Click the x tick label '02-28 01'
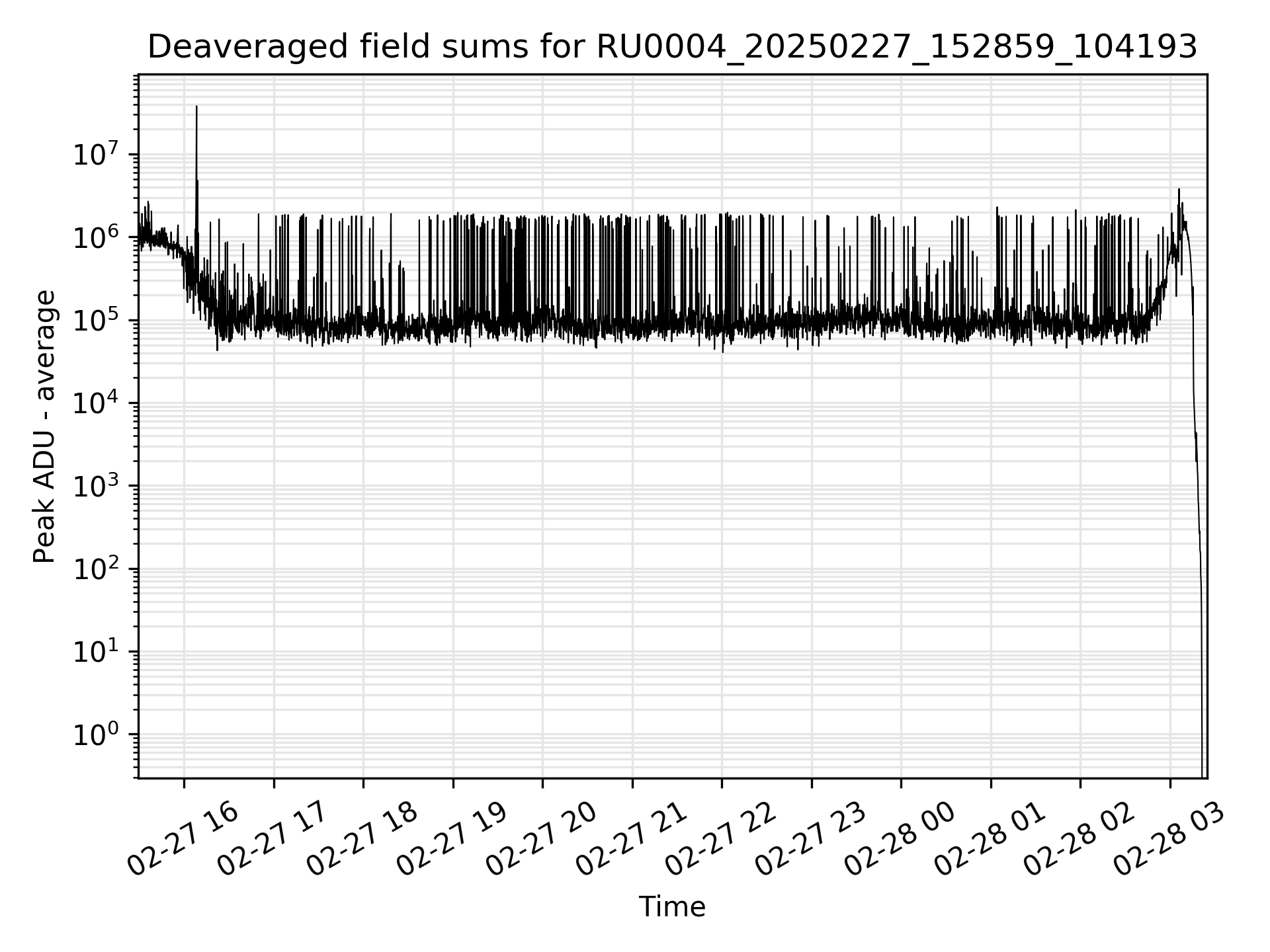1270x952 pixels. (x=989, y=838)
